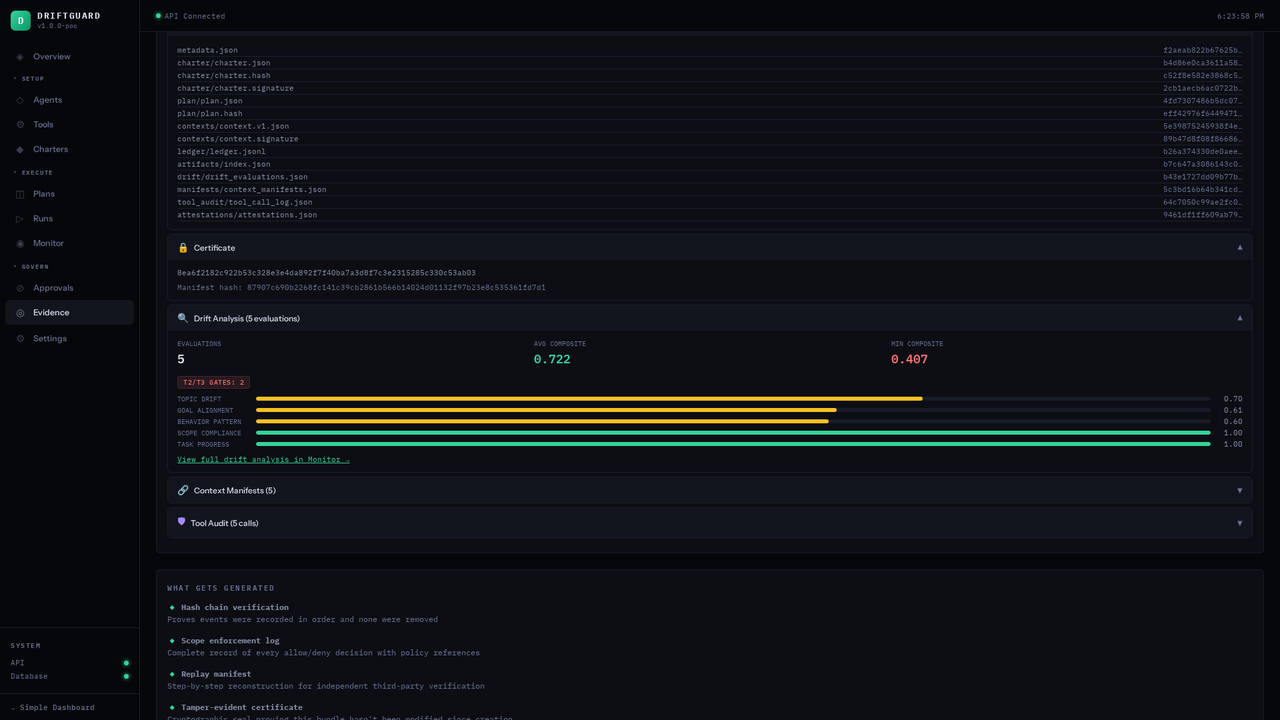This screenshot has height=720, width=1280.
Task: Open View full drift analysis in Monitor link
Action: click(263, 459)
